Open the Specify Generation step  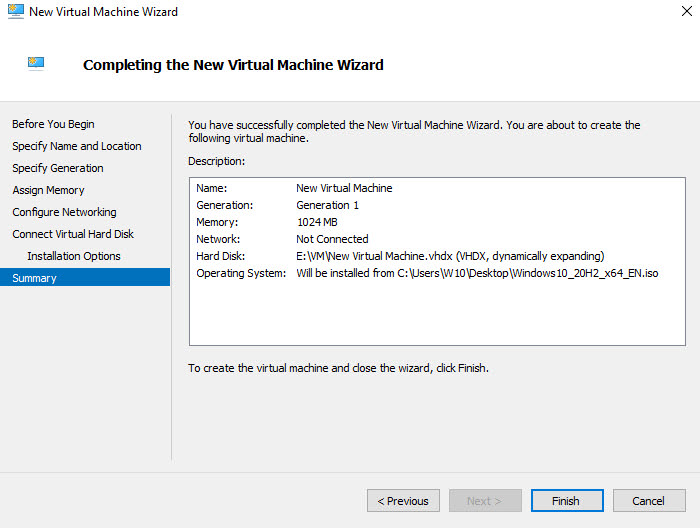(58, 168)
